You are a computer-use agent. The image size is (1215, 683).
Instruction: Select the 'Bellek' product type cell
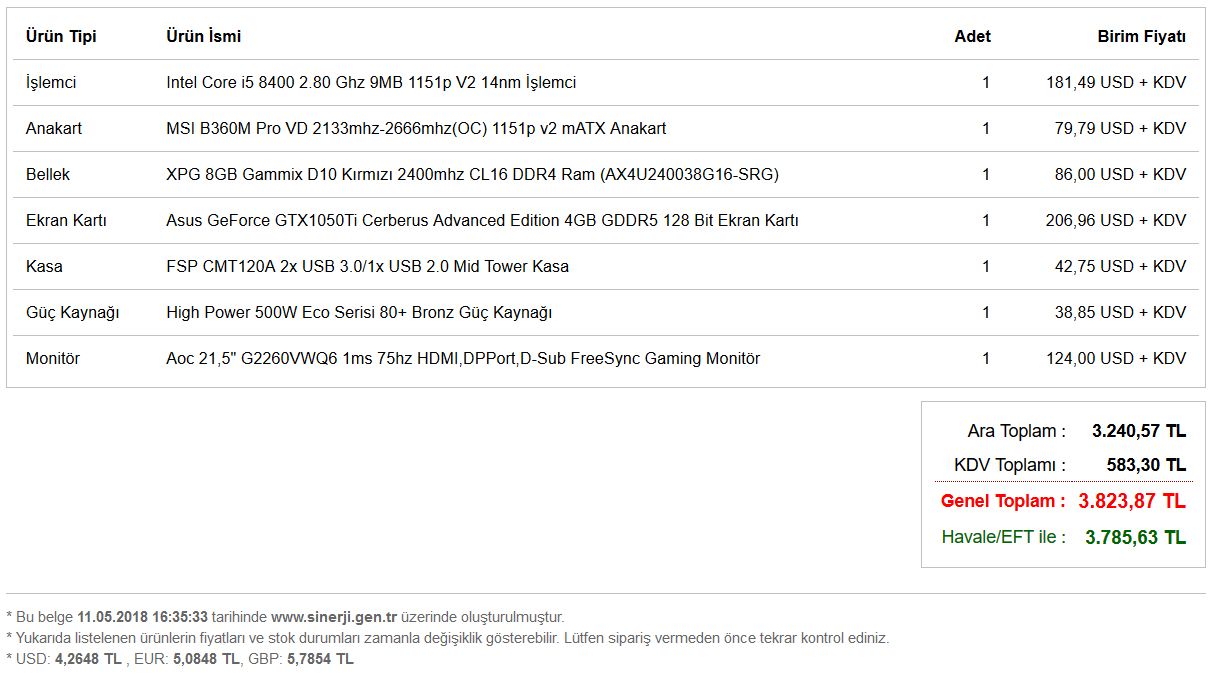[48, 174]
